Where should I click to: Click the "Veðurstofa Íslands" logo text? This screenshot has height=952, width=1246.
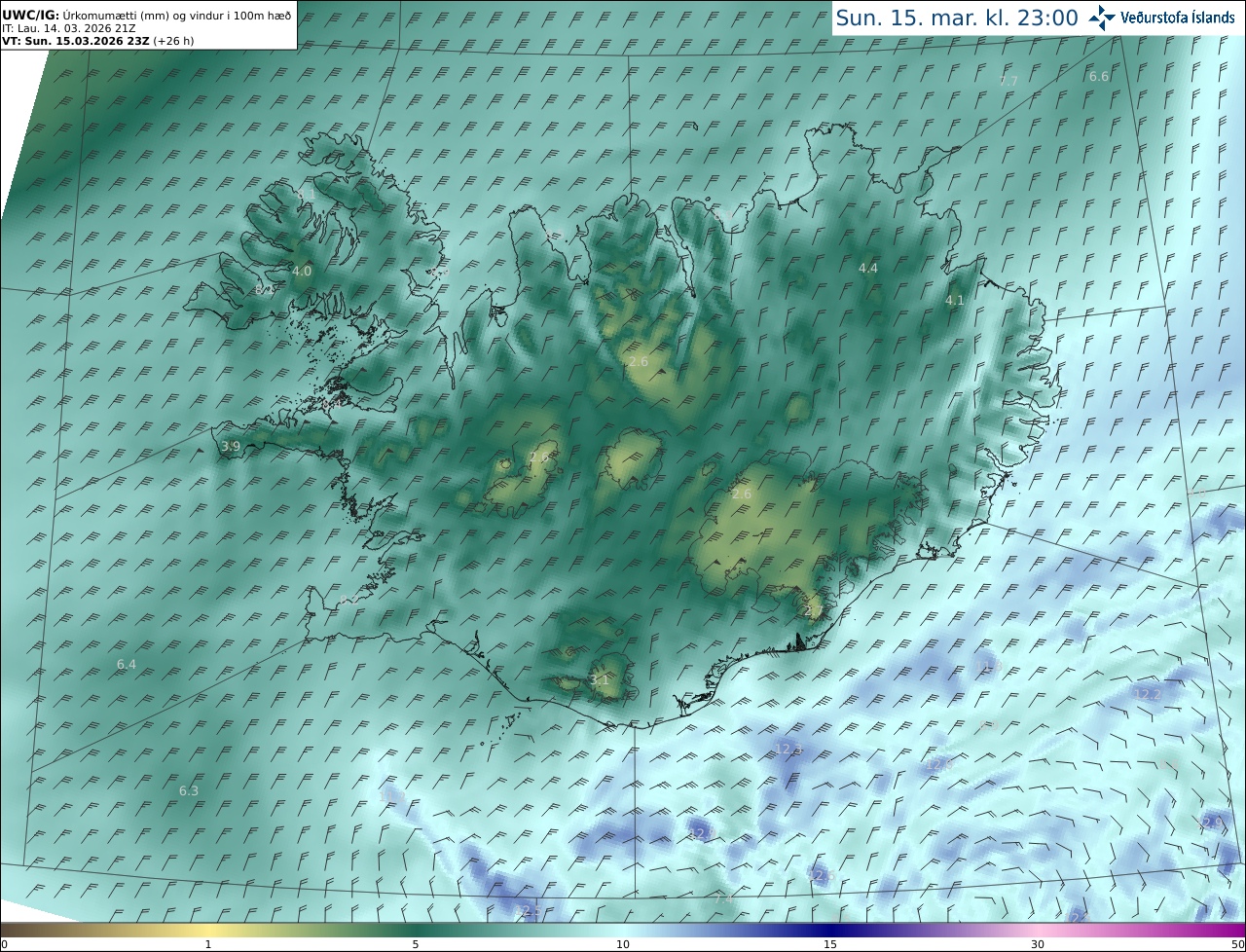tap(1178, 18)
